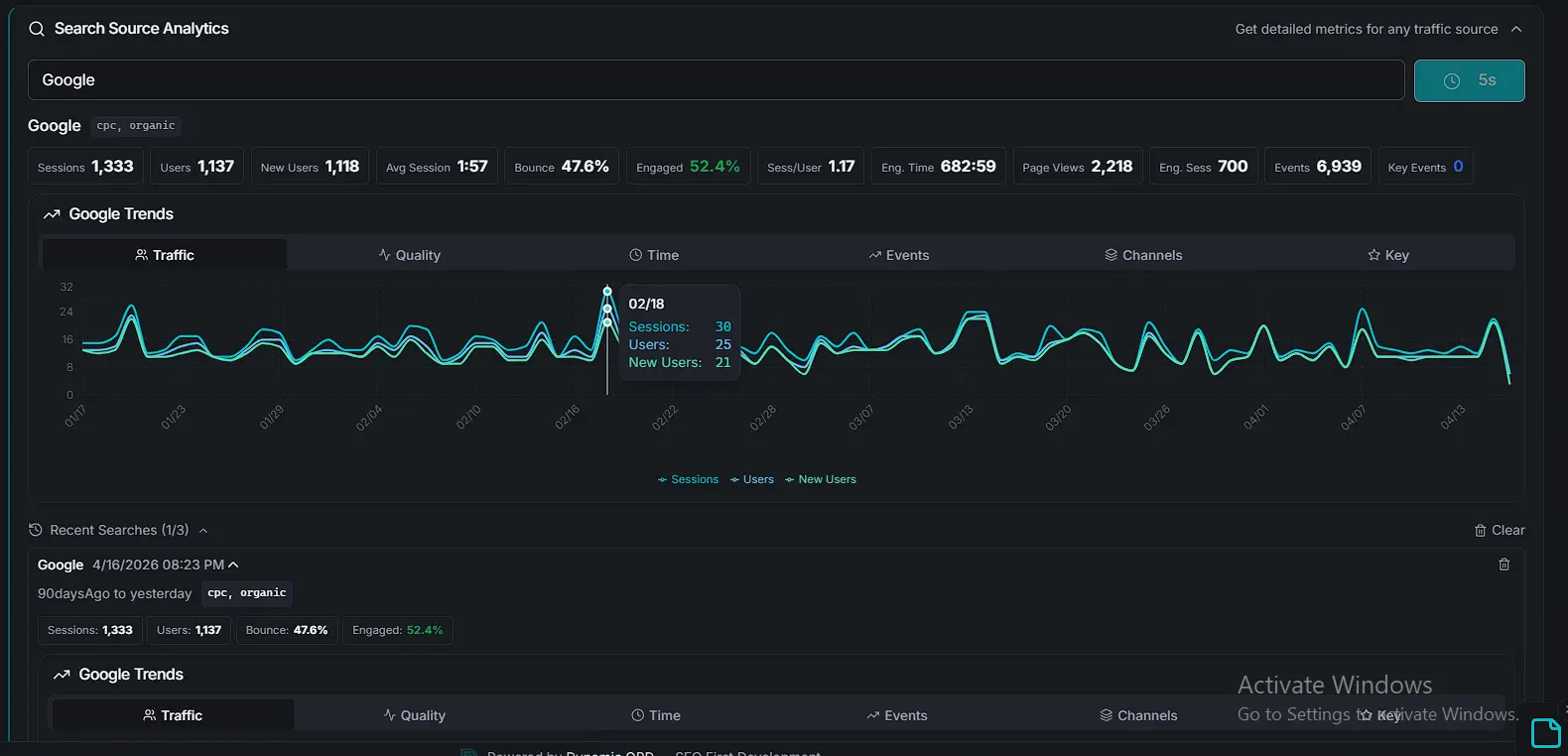
Task: Select the lower Quality tab in recent search
Action: [x=415, y=715]
